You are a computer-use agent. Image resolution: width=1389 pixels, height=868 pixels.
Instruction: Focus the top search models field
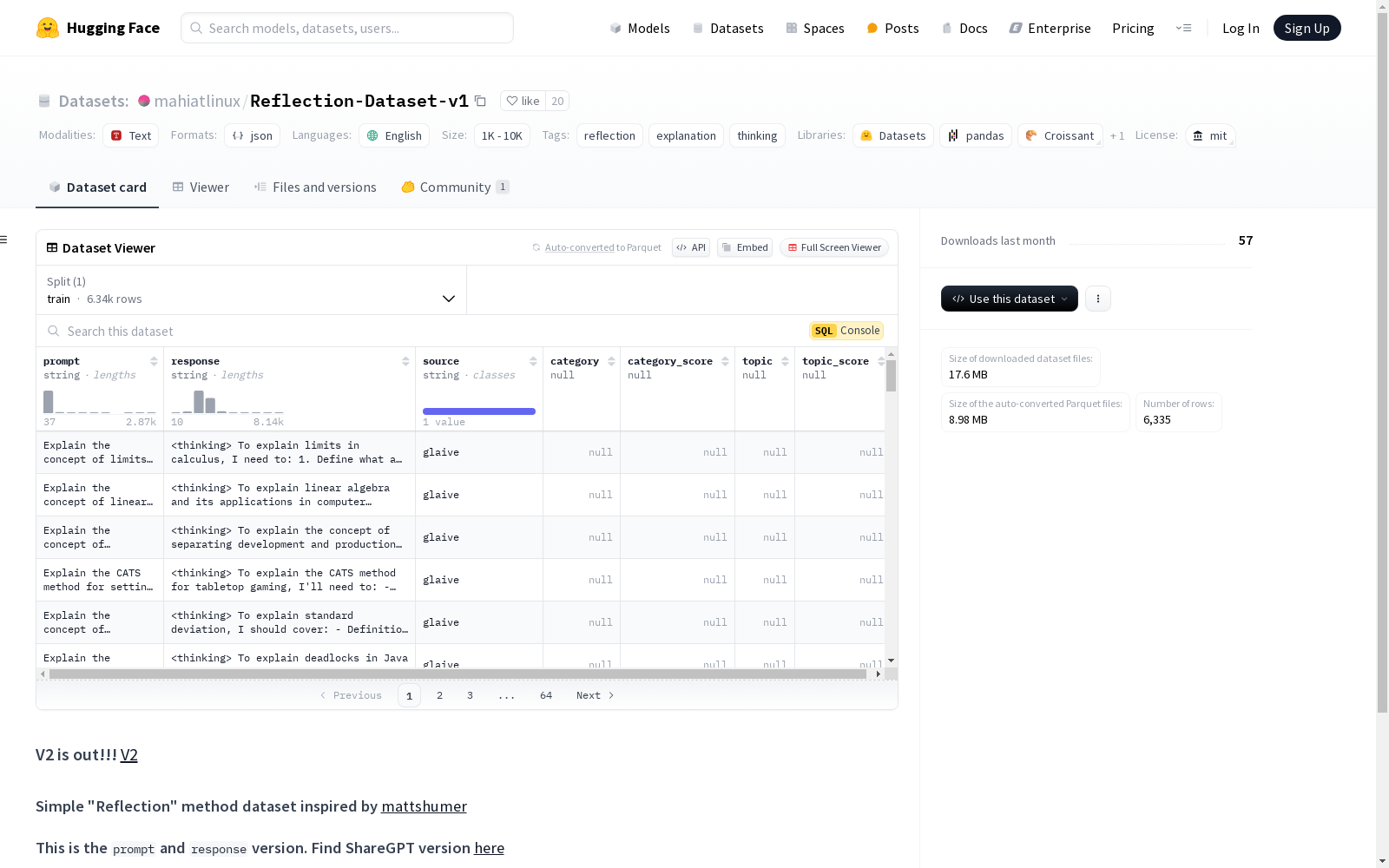(x=347, y=28)
